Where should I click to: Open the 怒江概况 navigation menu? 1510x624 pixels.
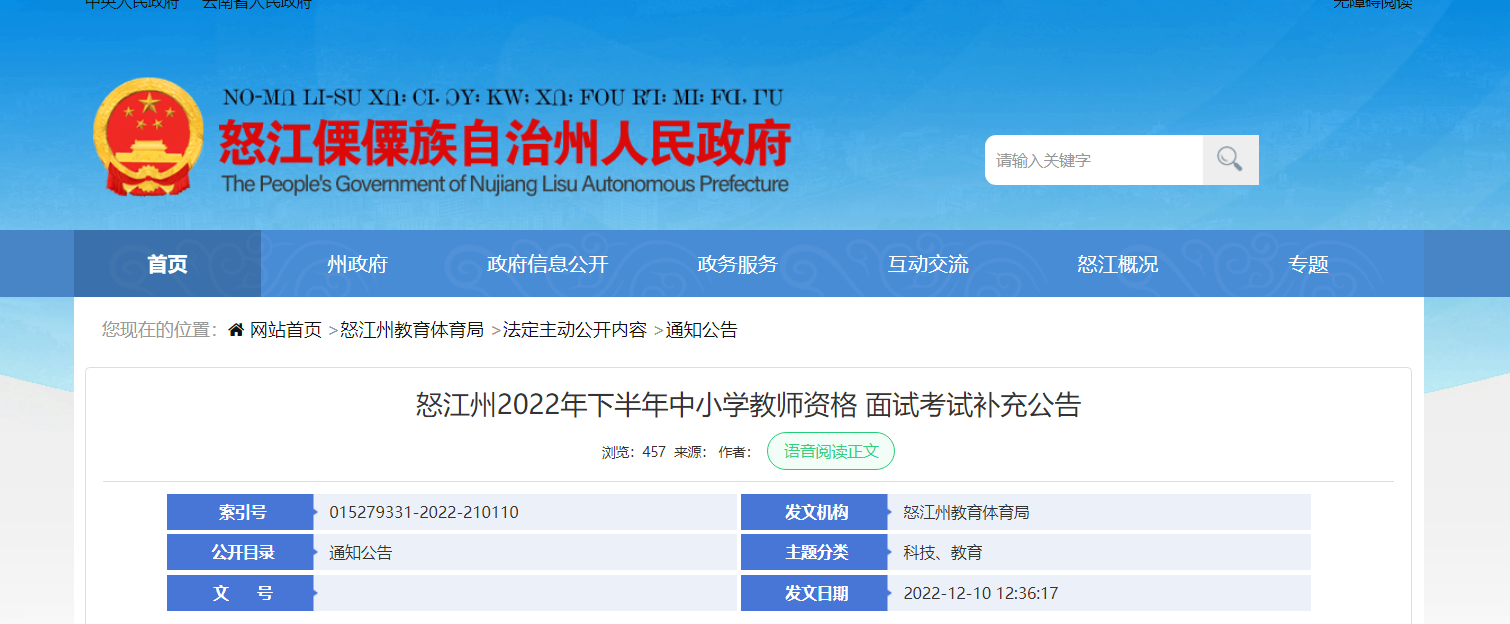(1118, 264)
